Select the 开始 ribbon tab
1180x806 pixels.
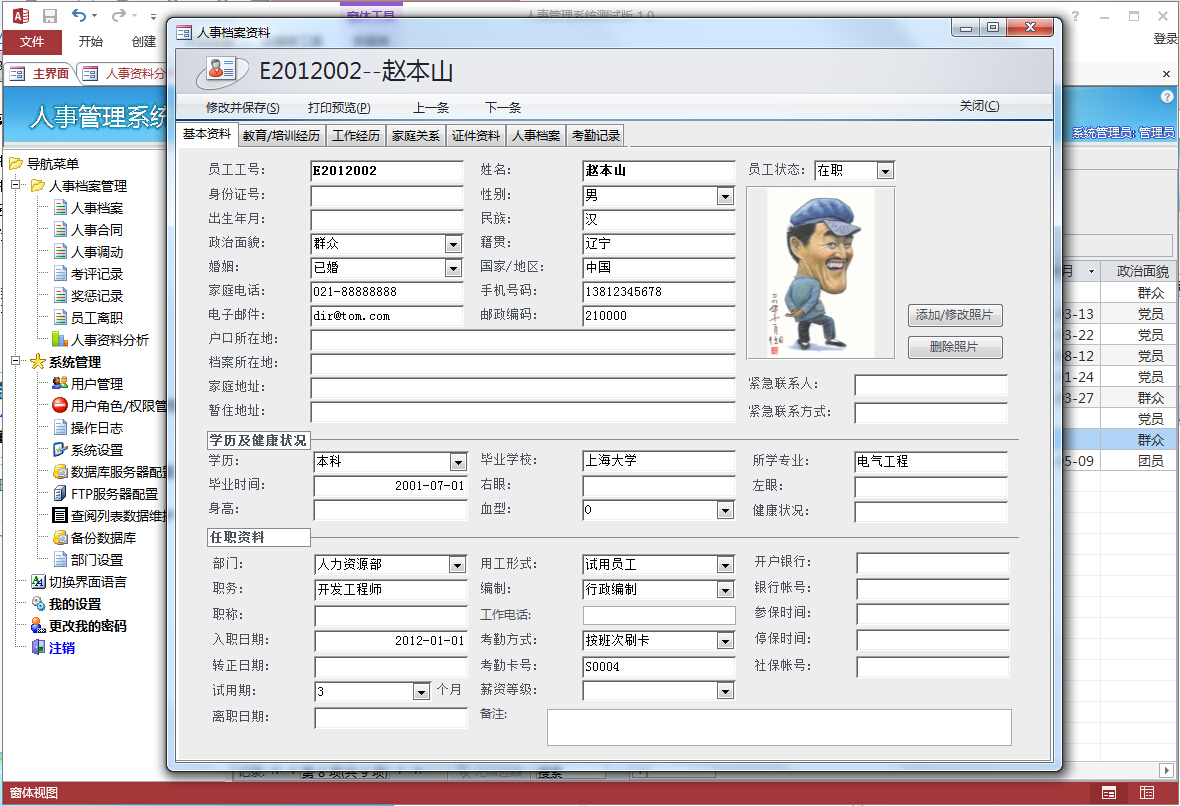tap(93, 41)
